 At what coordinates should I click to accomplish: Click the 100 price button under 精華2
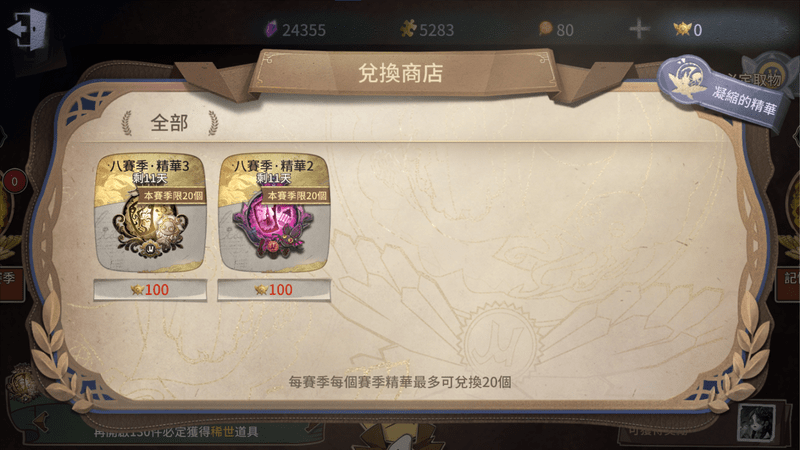point(274,290)
